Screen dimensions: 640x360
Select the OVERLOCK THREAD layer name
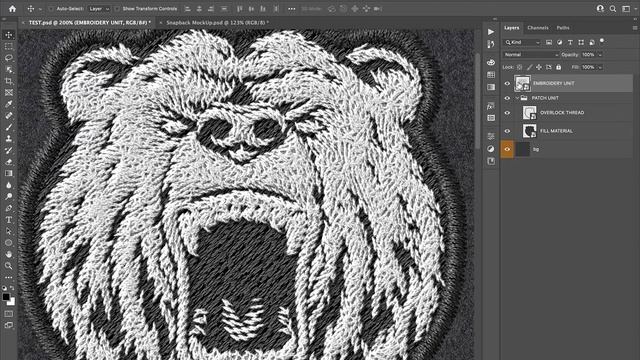[x=562, y=113]
